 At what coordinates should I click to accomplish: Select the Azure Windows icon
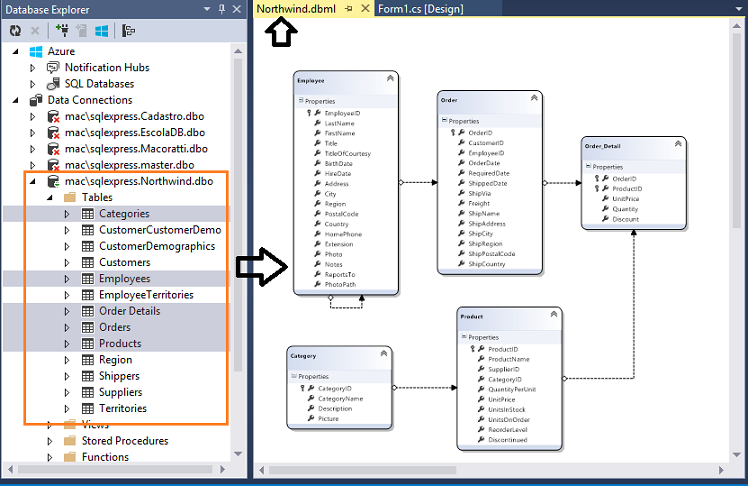coord(36,52)
